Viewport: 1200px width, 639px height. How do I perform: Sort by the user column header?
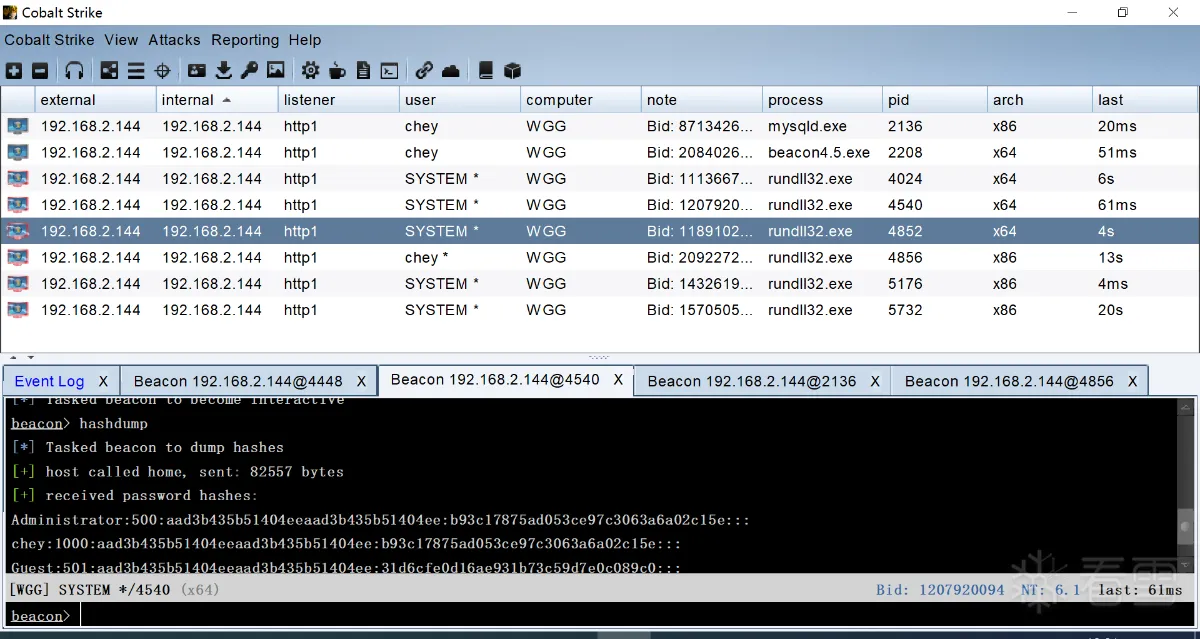460,100
